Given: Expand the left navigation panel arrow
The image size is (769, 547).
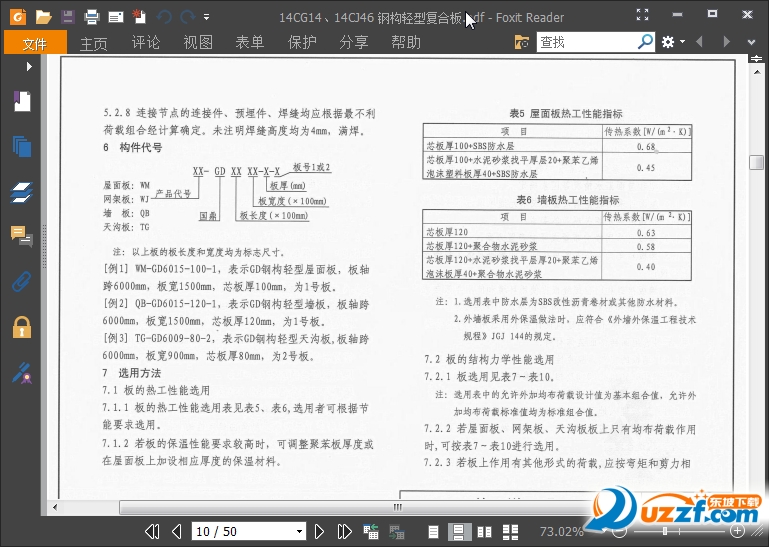Looking at the screenshot, I should click(29, 66).
